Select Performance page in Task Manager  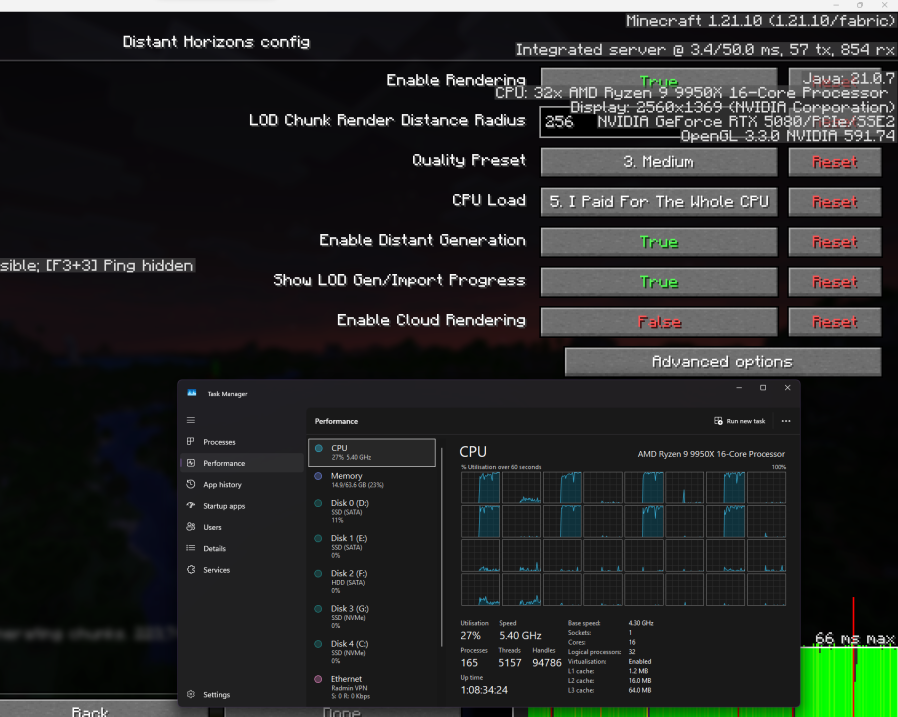click(x=242, y=463)
